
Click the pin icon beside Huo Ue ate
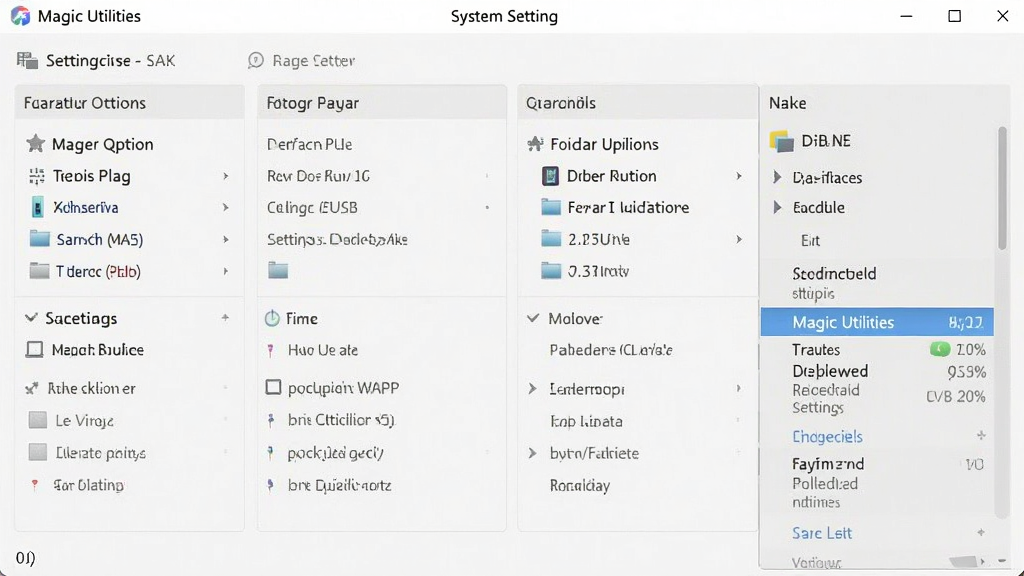click(x=270, y=350)
